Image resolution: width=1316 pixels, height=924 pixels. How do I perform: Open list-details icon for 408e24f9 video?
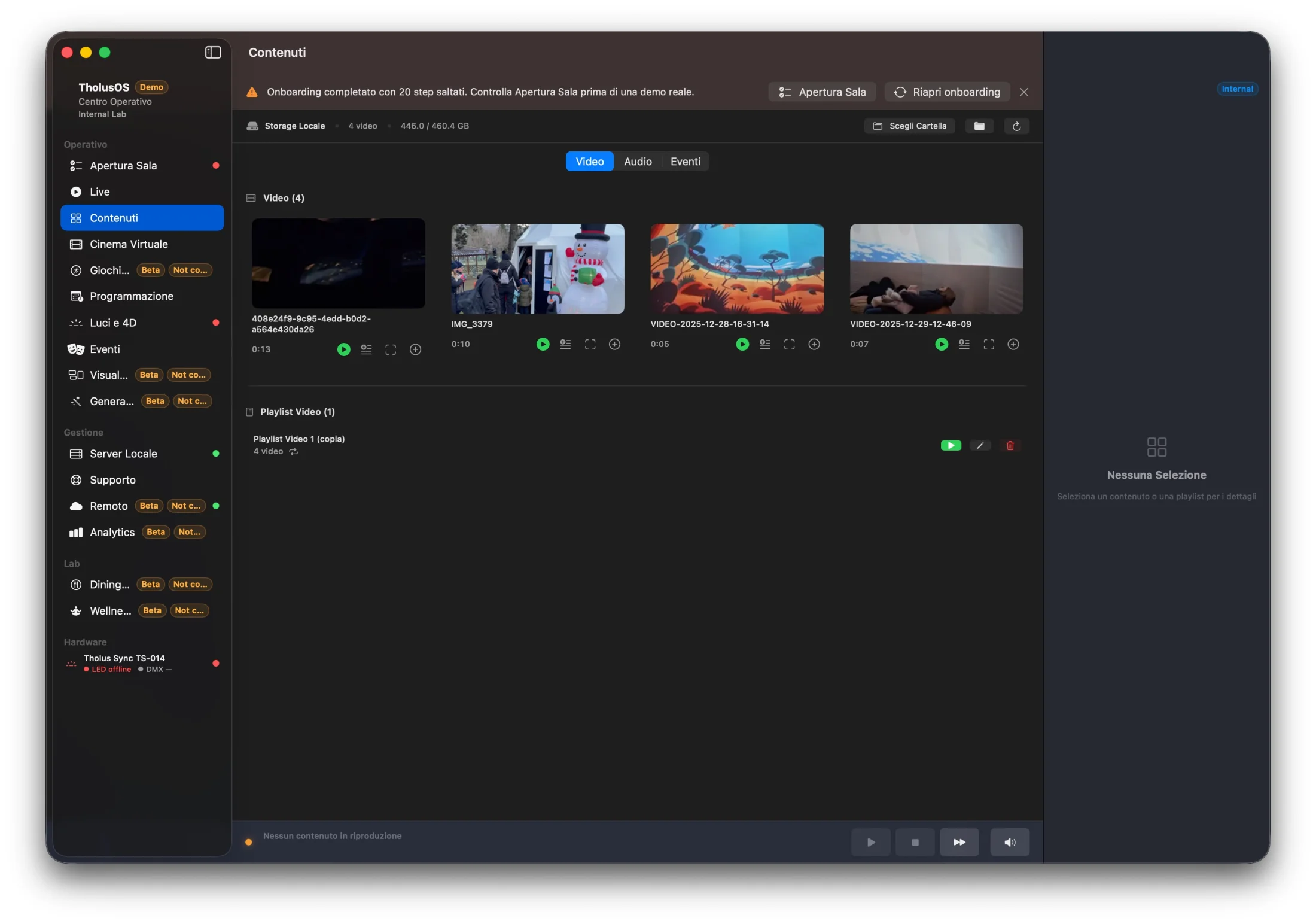point(366,349)
